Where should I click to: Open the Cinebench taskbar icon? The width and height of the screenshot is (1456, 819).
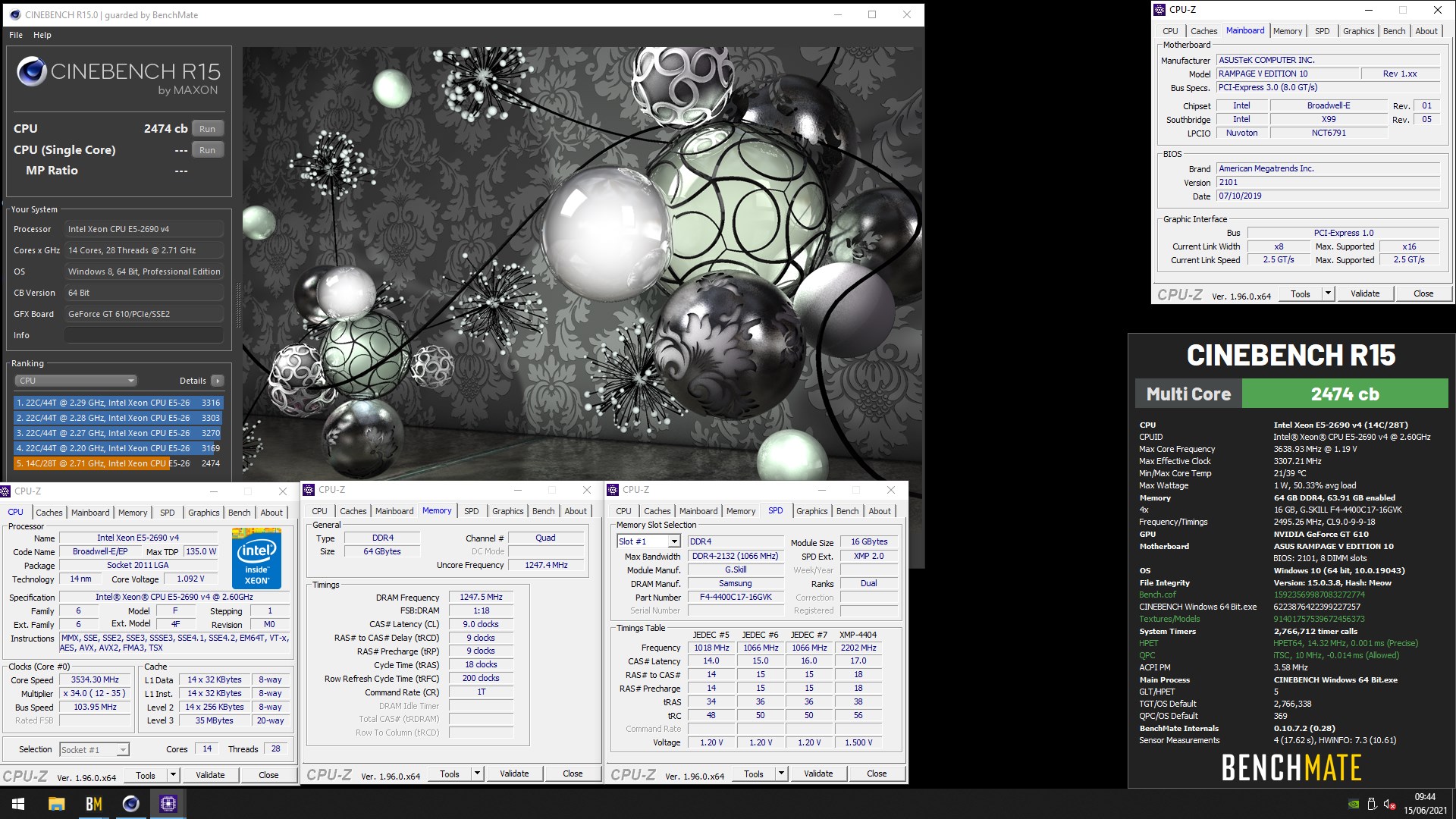[130, 804]
